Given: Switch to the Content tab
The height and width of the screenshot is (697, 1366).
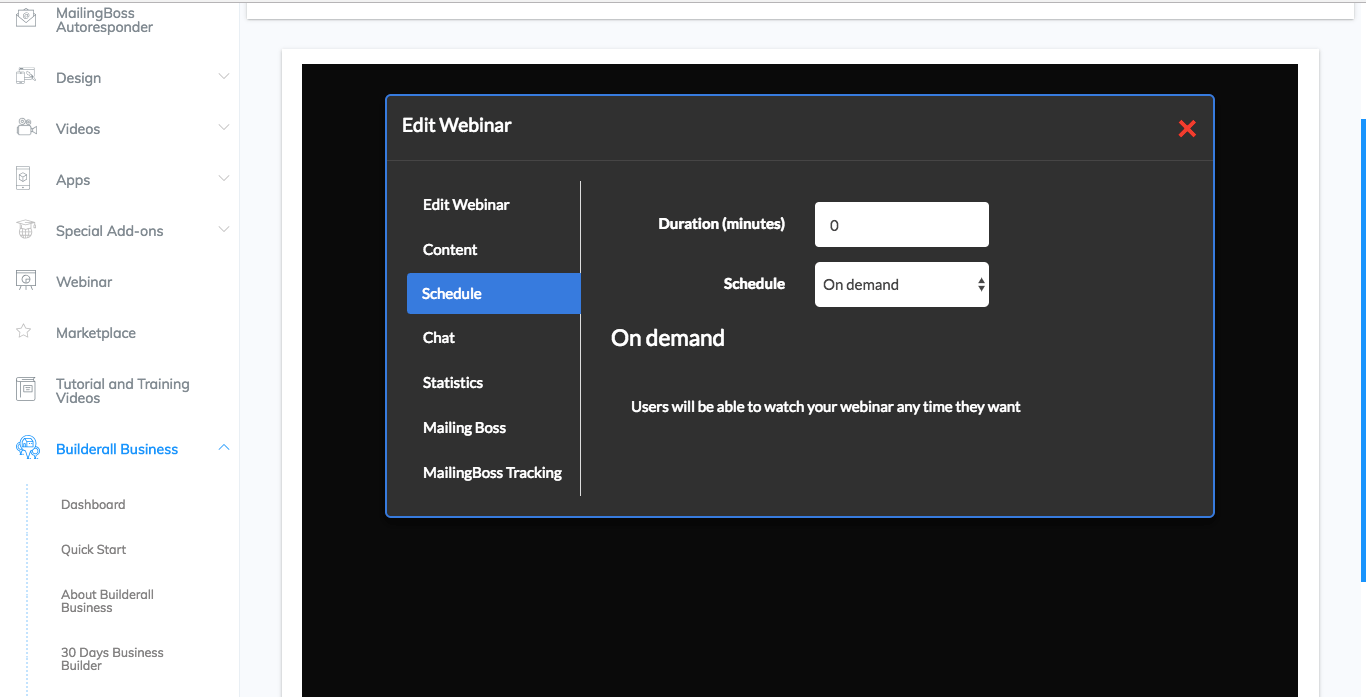Looking at the screenshot, I should pyautogui.click(x=450, y=249).
